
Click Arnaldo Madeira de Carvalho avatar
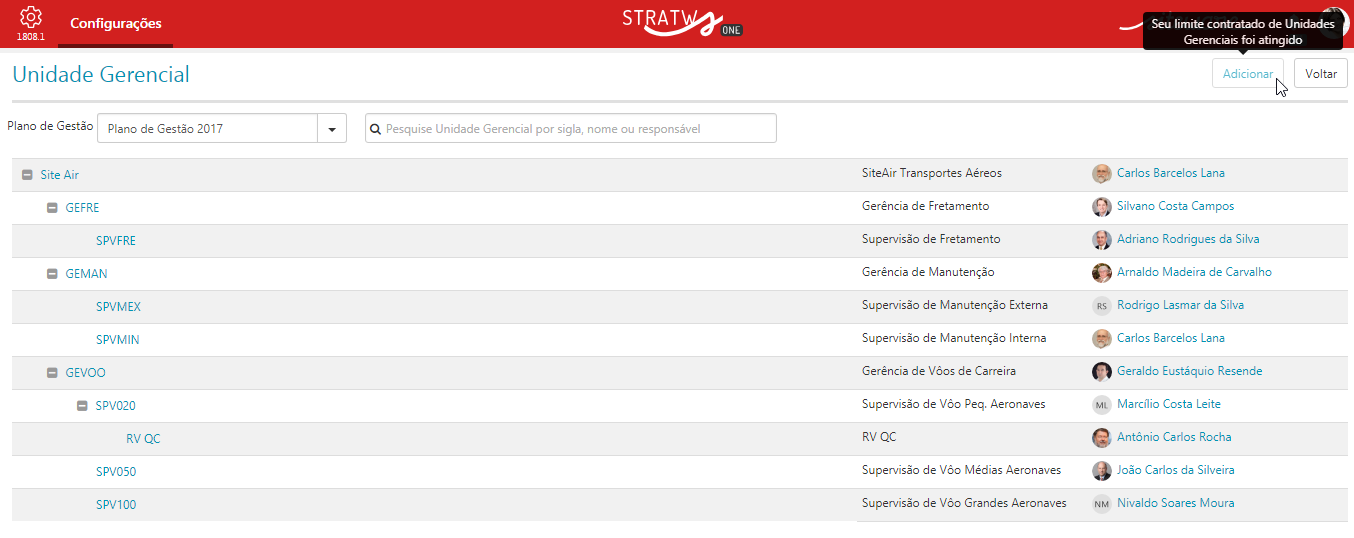[x=1101, y=272]
